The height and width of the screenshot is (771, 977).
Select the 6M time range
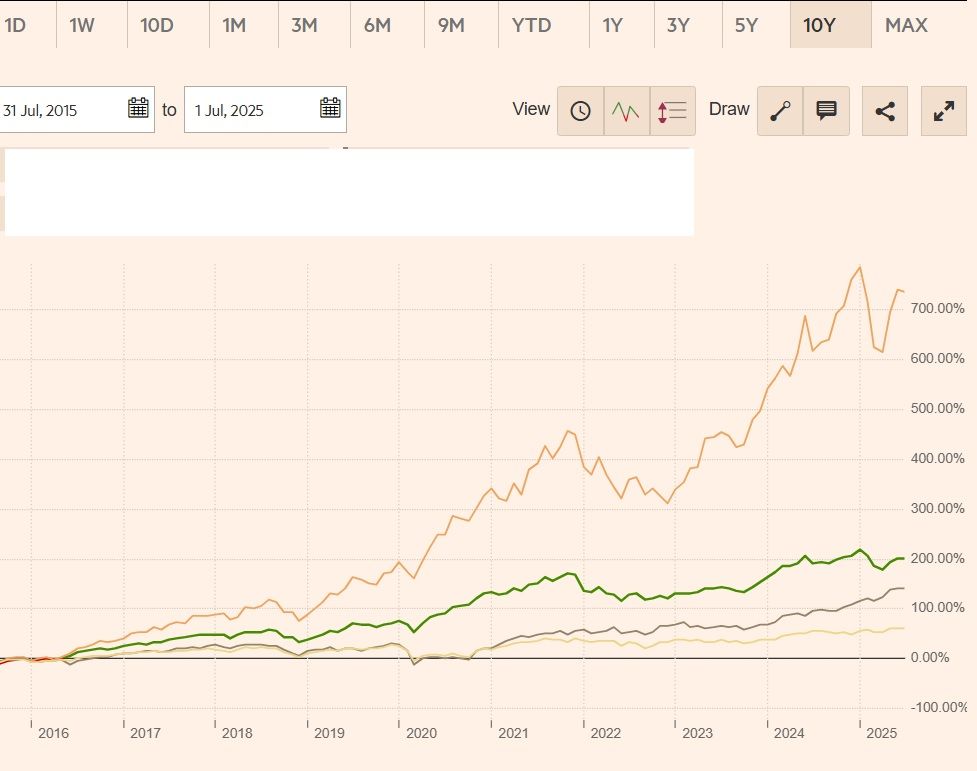[x=377, y=25]
